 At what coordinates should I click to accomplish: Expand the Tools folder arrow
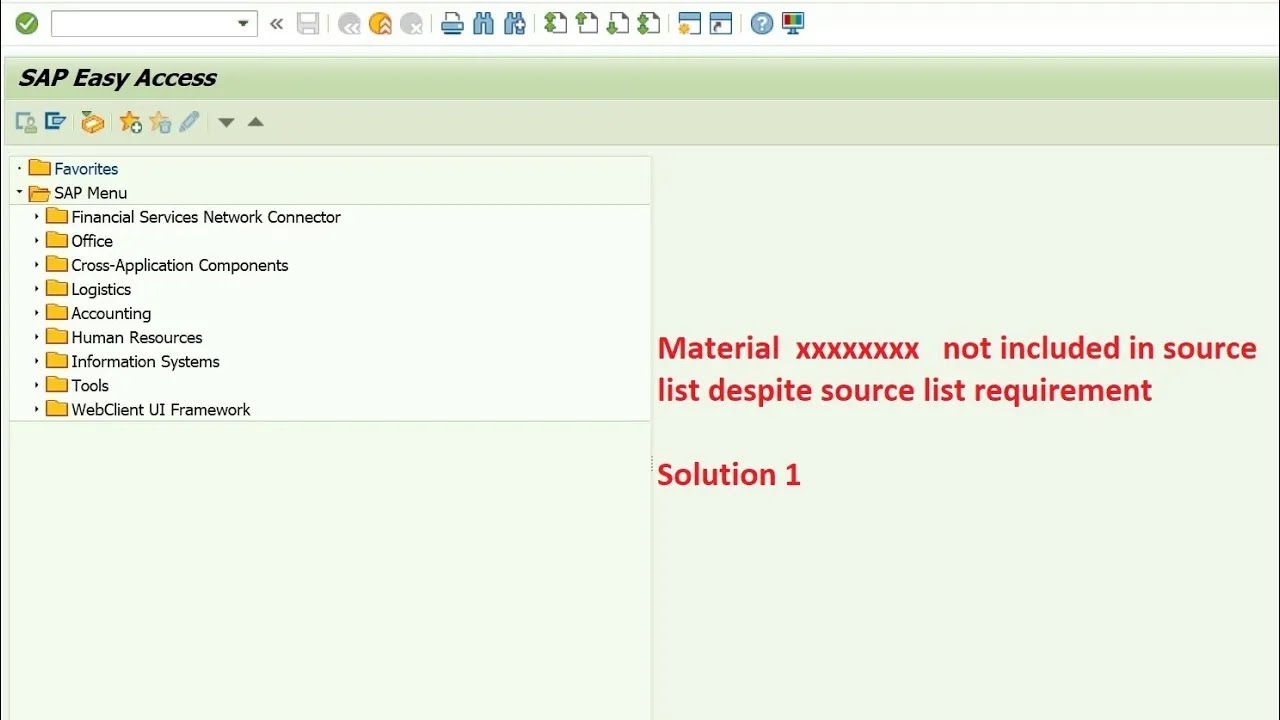pyautogui.click(x=36, y=384)
